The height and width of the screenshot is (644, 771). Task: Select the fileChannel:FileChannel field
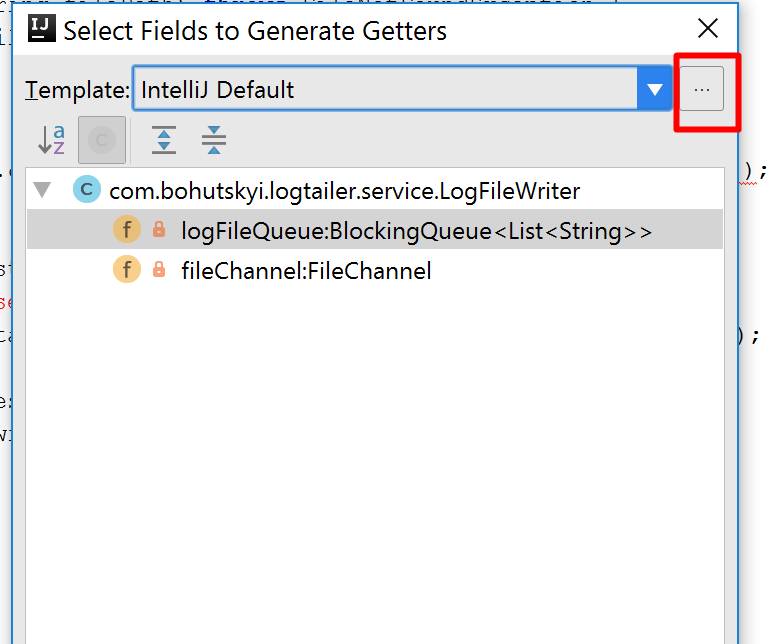pos(375,270)
